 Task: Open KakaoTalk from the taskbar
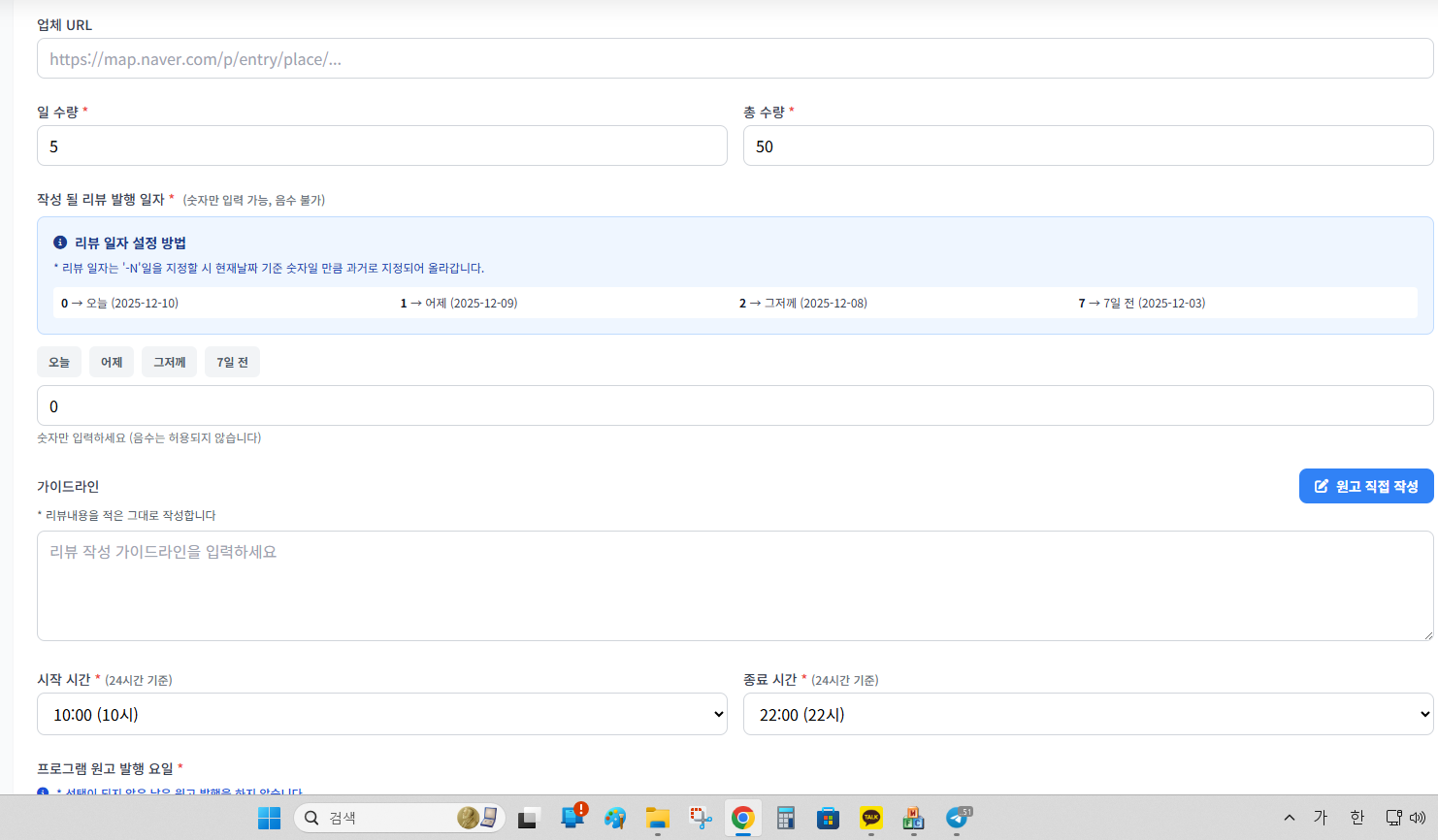[x=870, y=818]
